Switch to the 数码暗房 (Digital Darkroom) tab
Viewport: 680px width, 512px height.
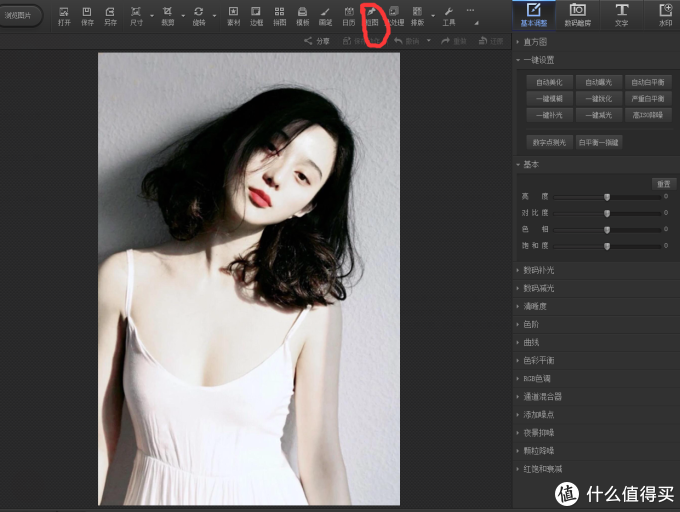coord(577,14)
